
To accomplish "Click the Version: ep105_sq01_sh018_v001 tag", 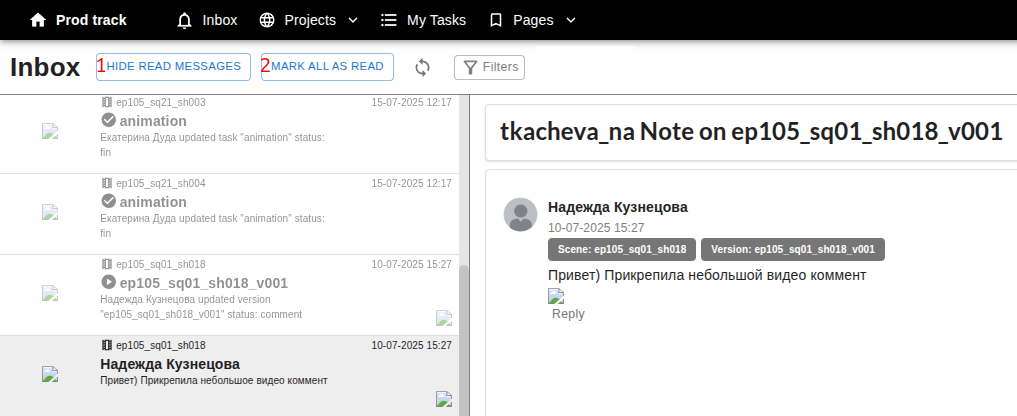I will [x=793, y=249].
